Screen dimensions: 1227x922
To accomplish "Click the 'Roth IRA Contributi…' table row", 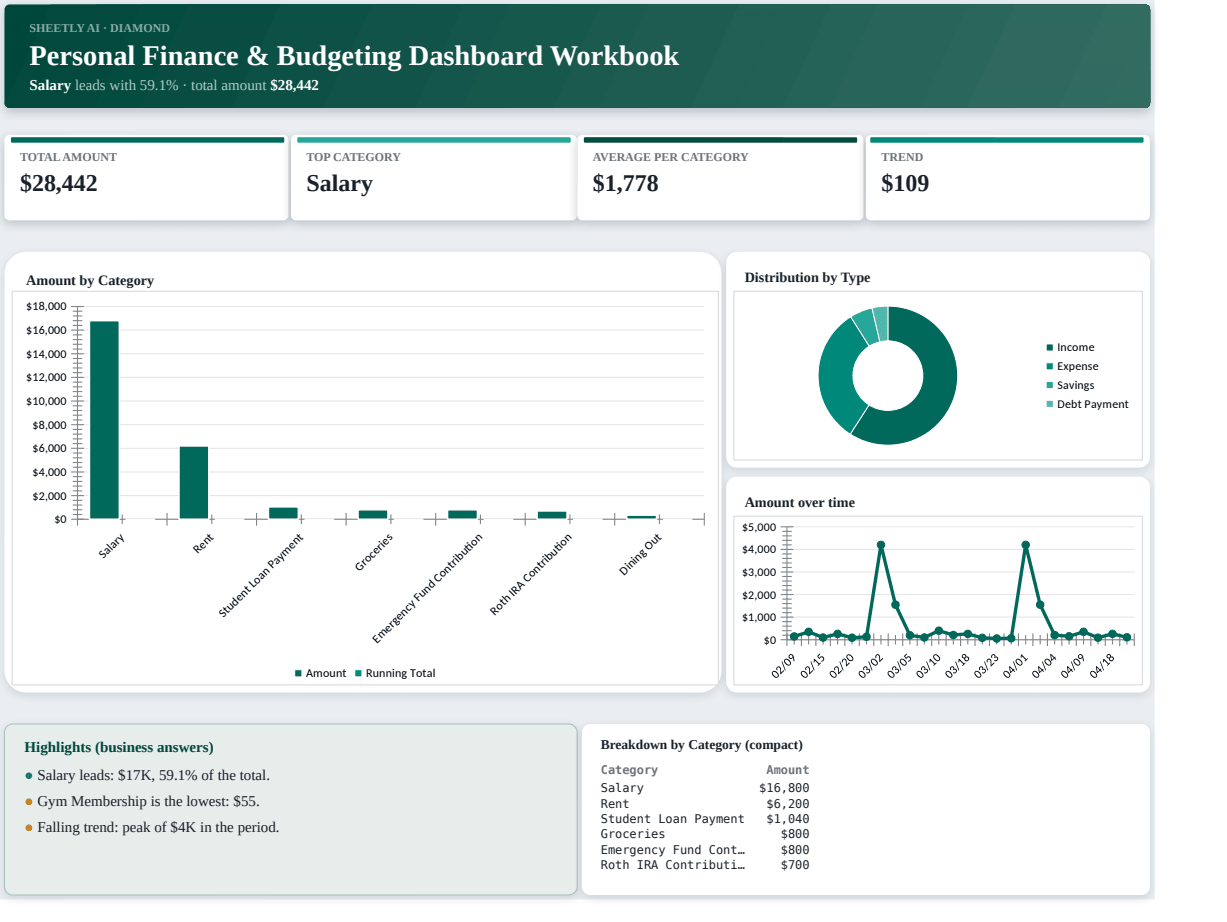I will click(x=705, y=865).
